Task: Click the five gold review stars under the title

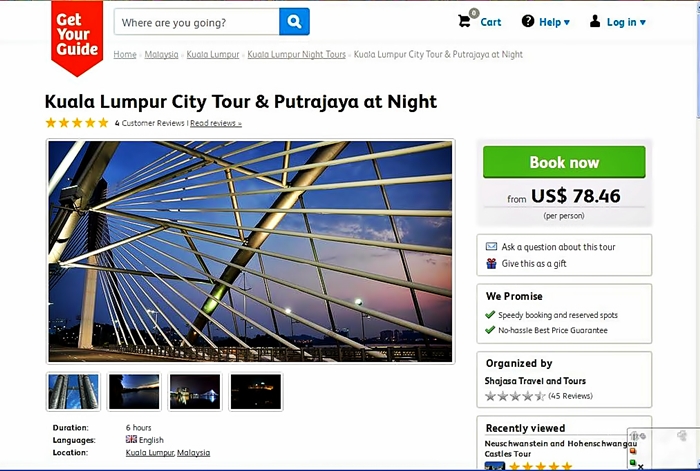Action: point(77,123)
